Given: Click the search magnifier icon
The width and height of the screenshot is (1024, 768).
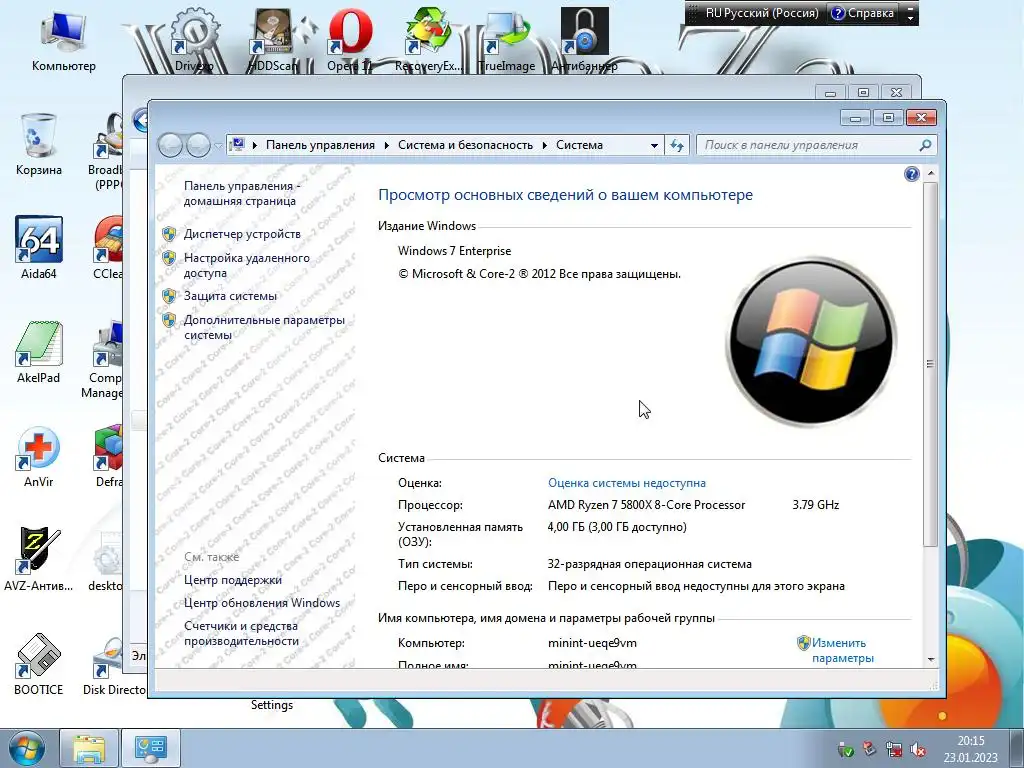Looking at the screenshot, I should pyautogui.click(x=925, y=145).
